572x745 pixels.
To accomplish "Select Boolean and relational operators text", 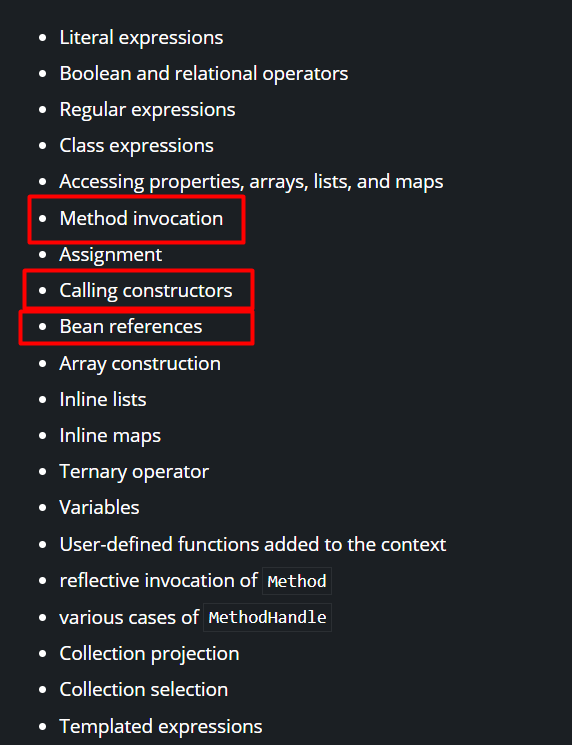I will (x=203, y=74).
